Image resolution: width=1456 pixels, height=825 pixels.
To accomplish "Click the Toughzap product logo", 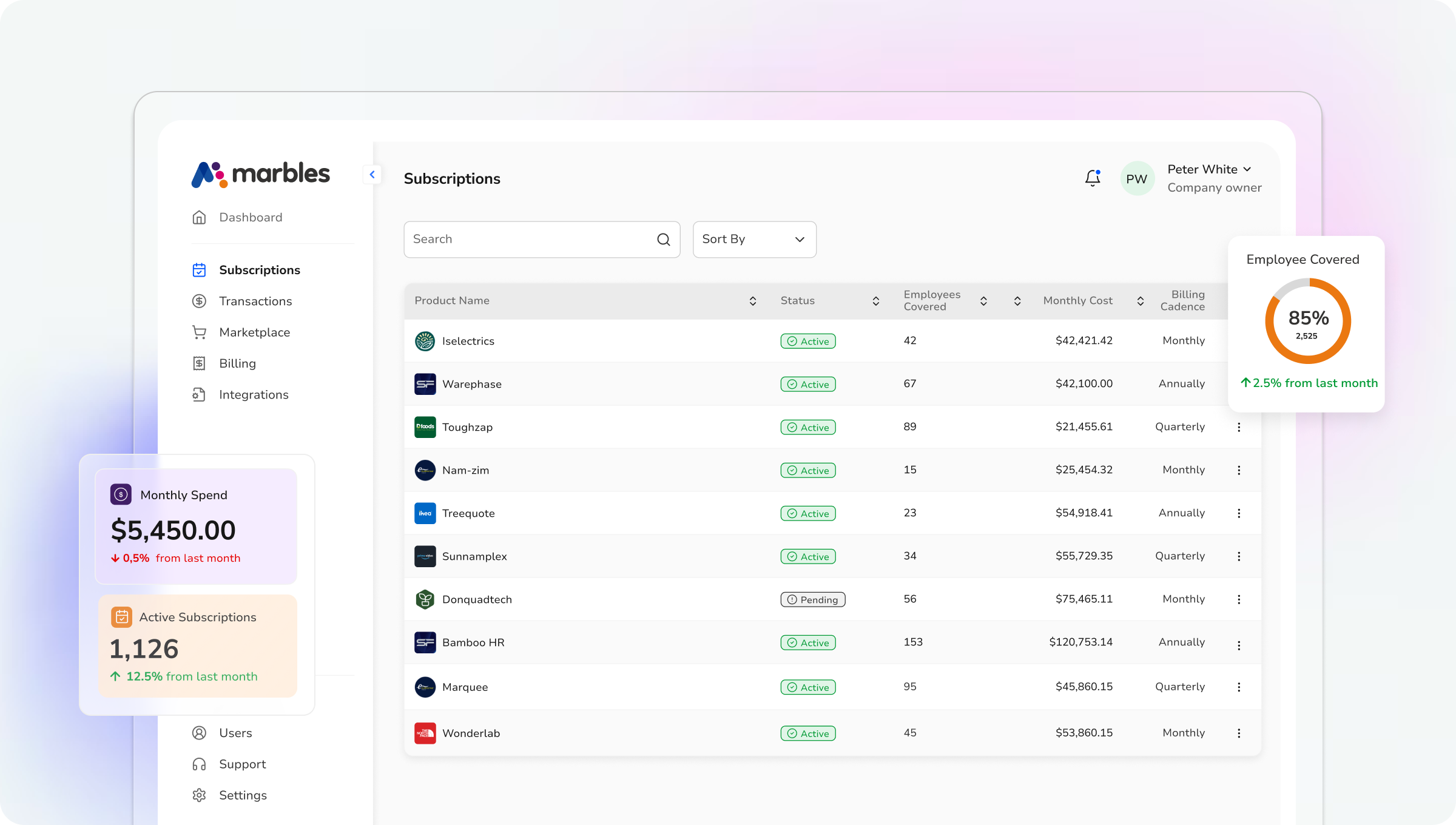I will coord(425,427).
